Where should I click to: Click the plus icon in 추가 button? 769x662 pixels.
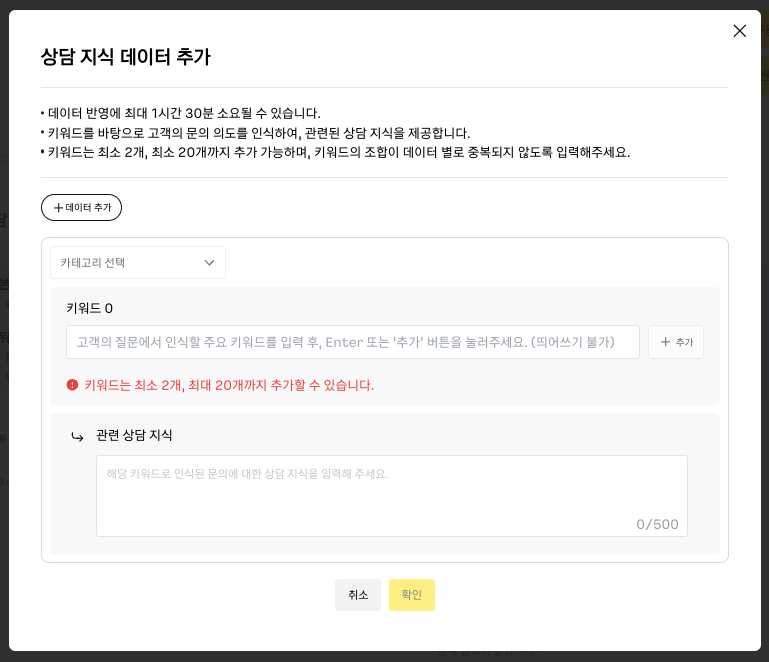pyautogui.click(x=665, y=342)
